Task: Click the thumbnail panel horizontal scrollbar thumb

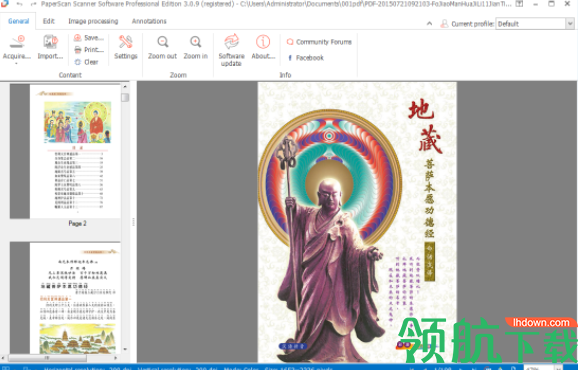Action: pyautogui.click(x=47, y=358)
